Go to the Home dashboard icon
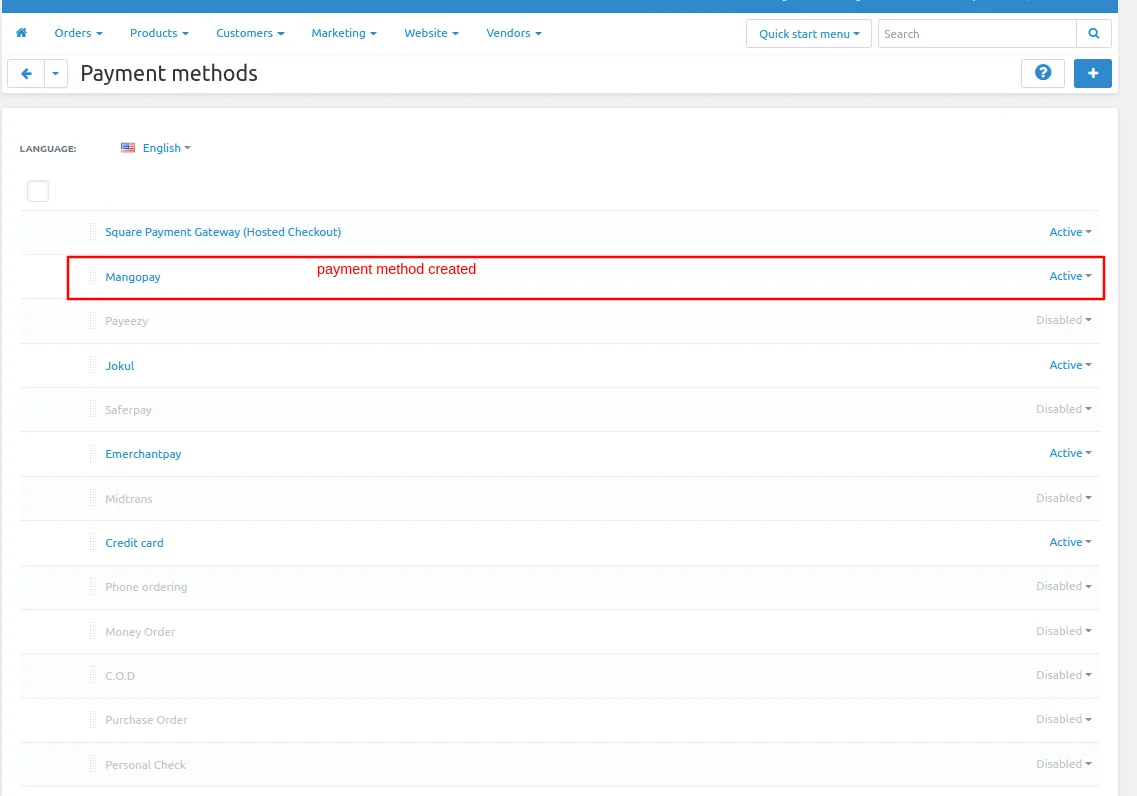This screenshot has height=796, width=1137. (21, 33)
